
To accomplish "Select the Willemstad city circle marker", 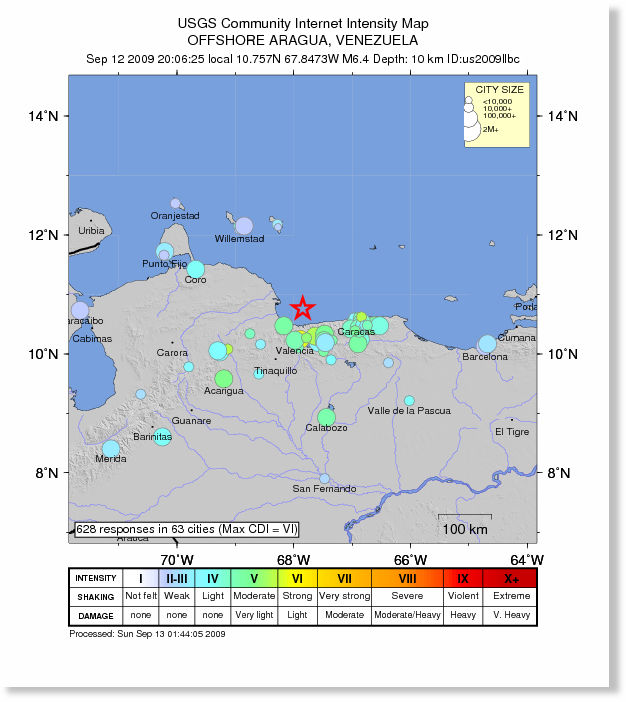I will click(x=244, y=226).
